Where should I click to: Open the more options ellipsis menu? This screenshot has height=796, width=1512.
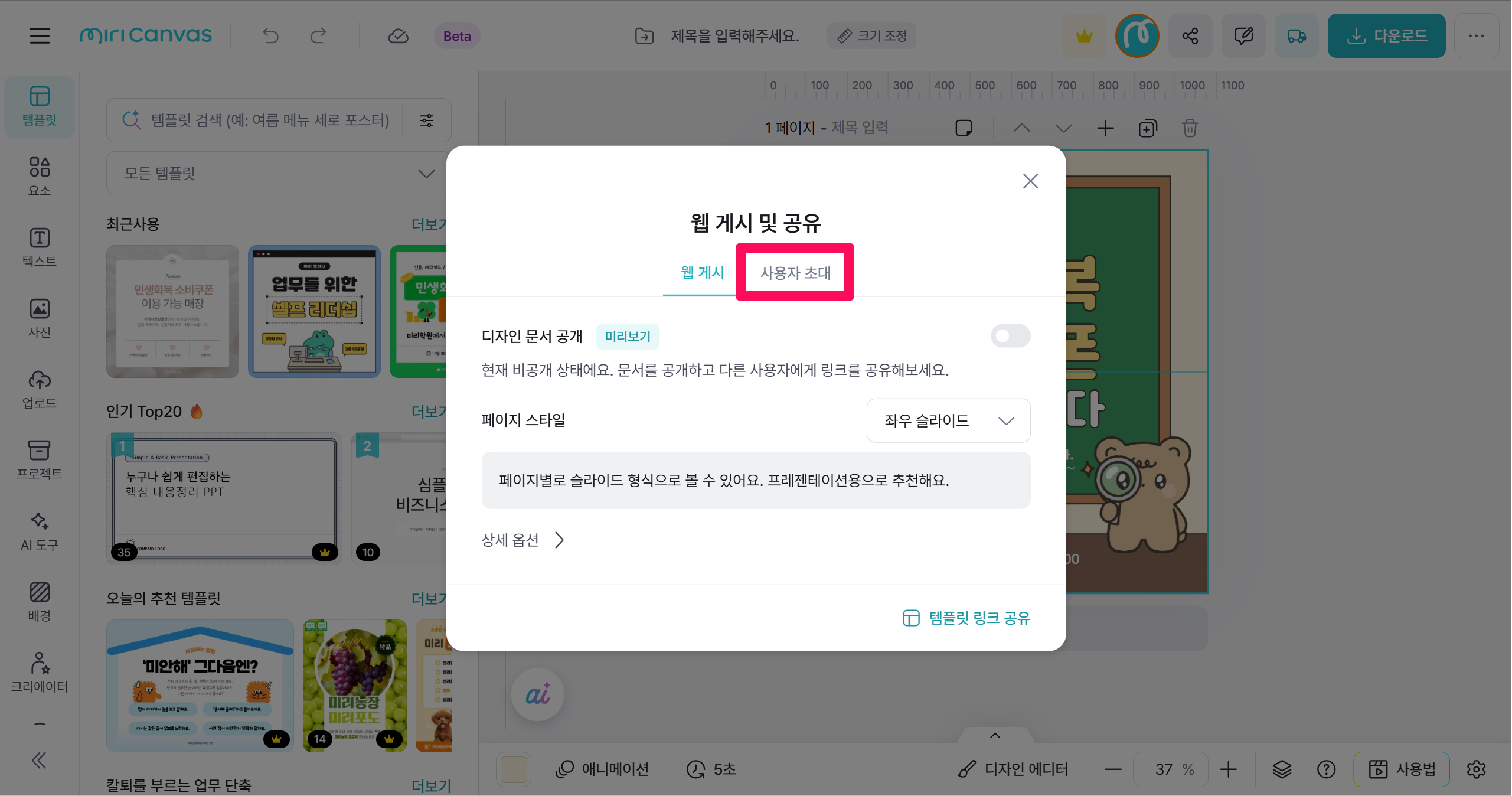tap(1477, 36)
